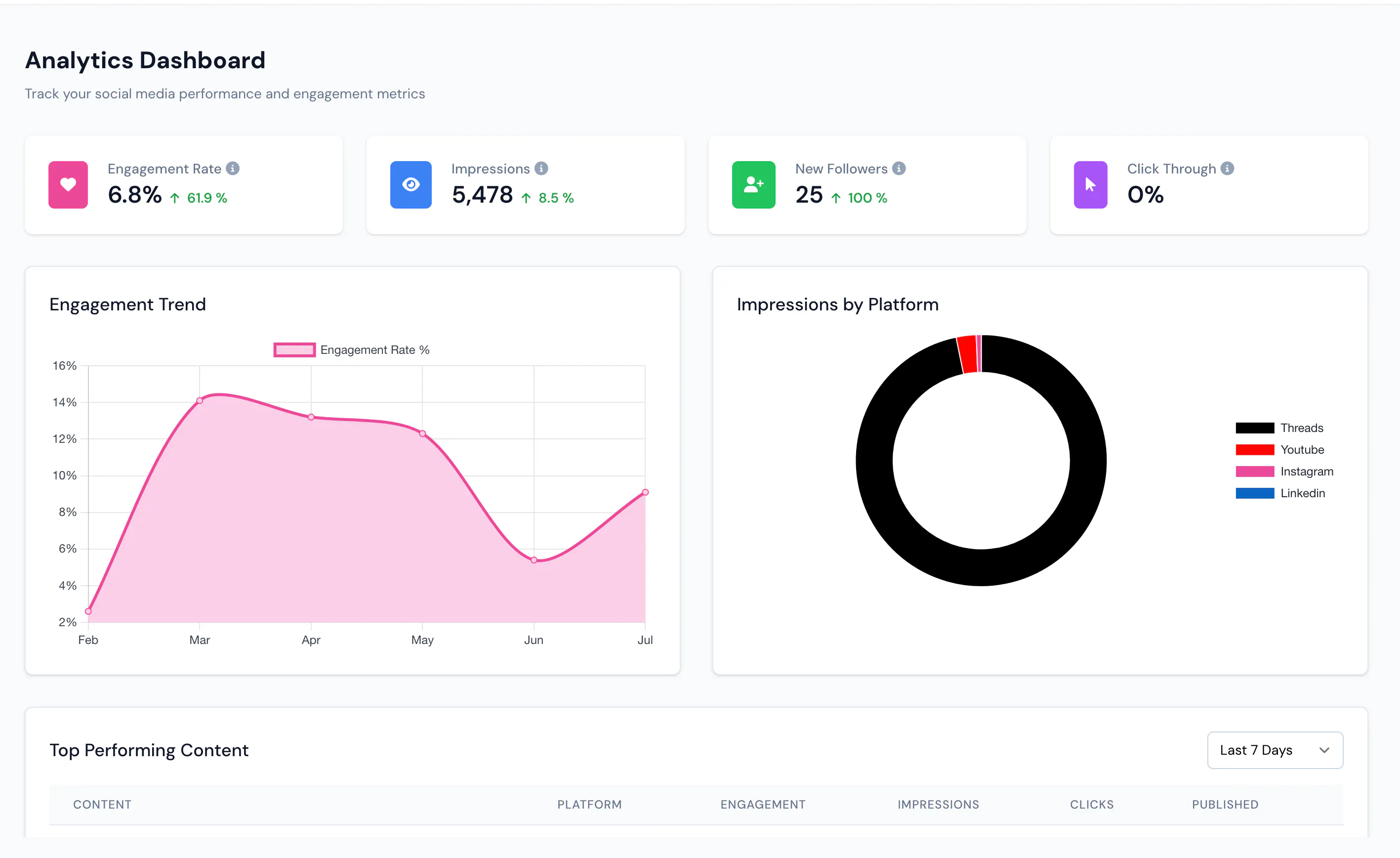The width and height of the screenshot is (1400, 858).
Task: Click the 8.5 % change value
Action: pyautogui.click(x=556, y=198)
